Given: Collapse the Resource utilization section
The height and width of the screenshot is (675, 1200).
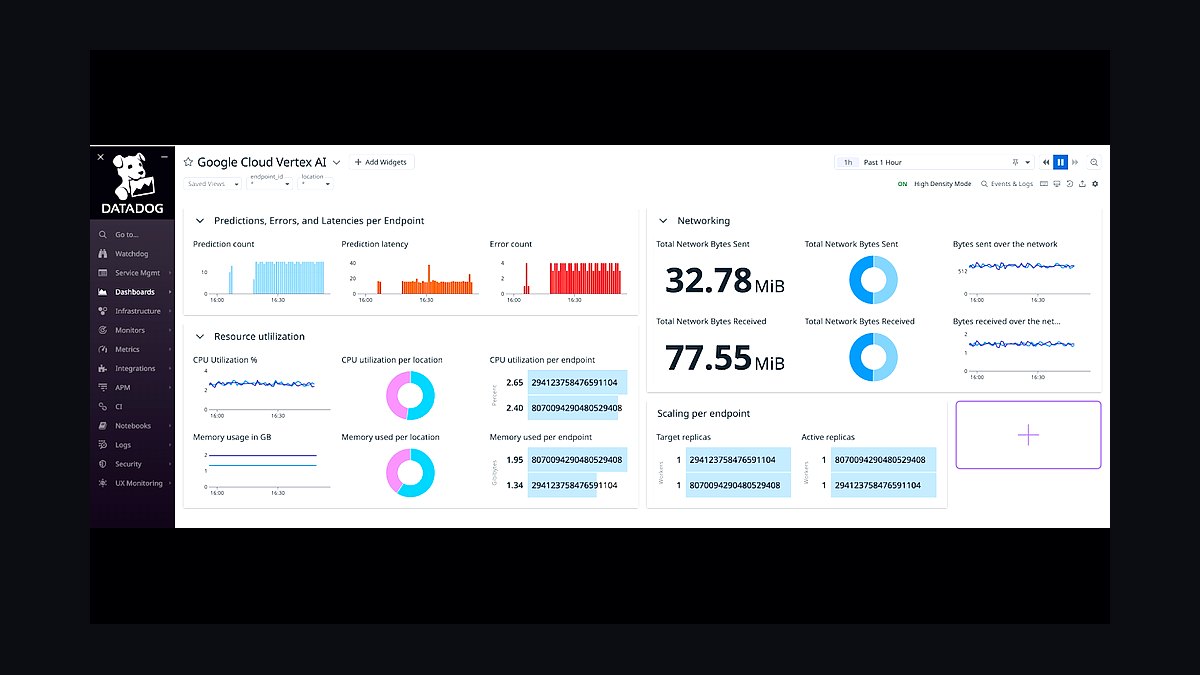Looking at the screenshot, I should [200, 337].
